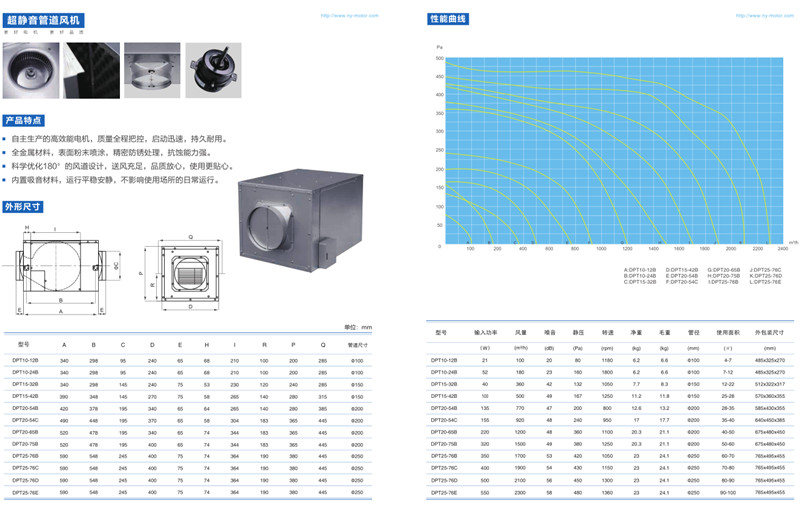Click the fan impeller thumbnail image

(31, 69)
